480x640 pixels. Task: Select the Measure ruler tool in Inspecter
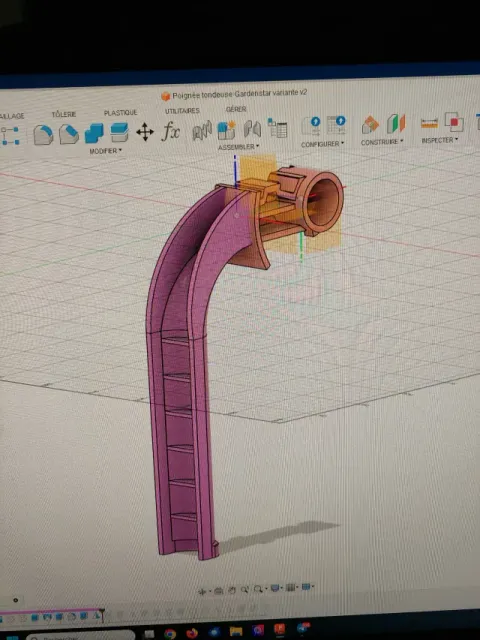pyautogui.click(x=429, y=122)
